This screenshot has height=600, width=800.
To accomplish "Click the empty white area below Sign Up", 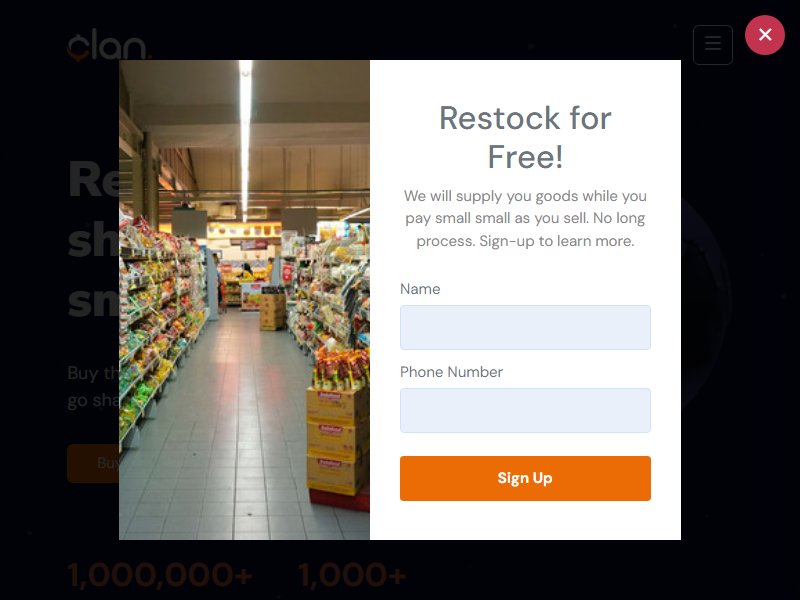I will 525,520.
